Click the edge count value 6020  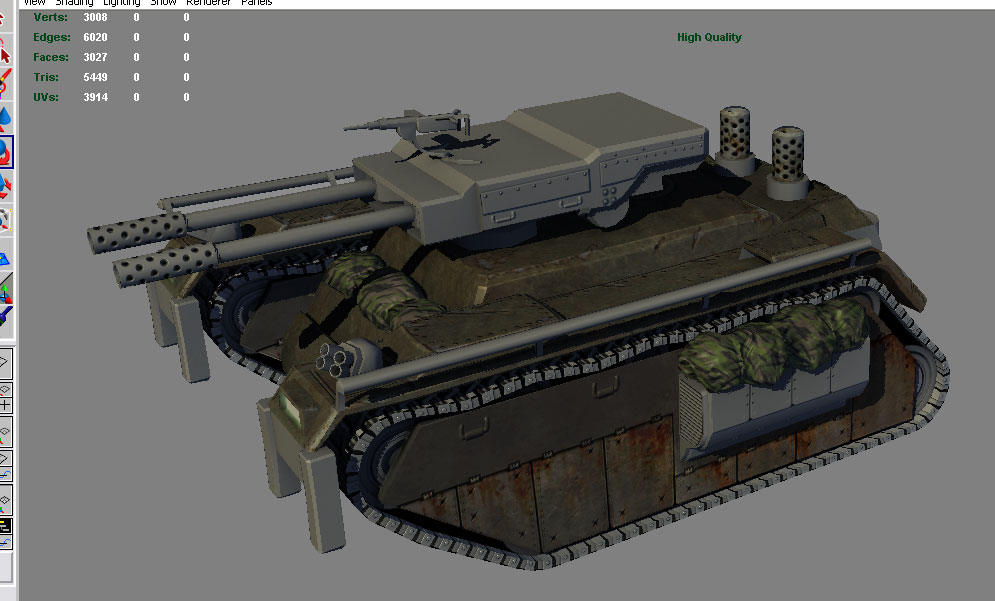tap(95, 37)
